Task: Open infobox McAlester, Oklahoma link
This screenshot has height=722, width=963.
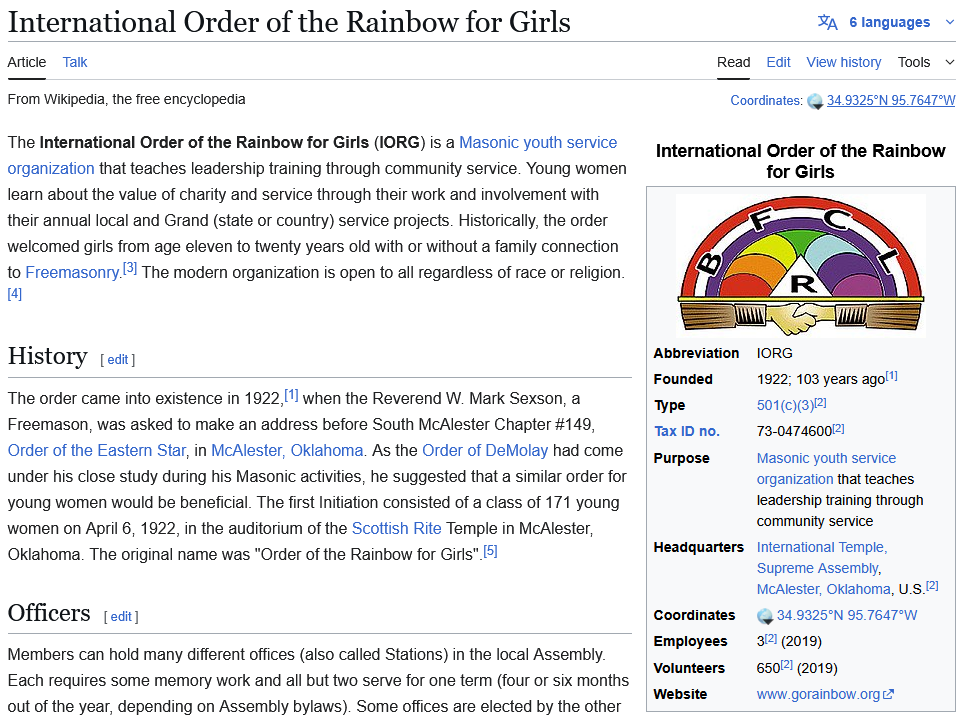Action: pyautogui.click(x=823, y=589)
